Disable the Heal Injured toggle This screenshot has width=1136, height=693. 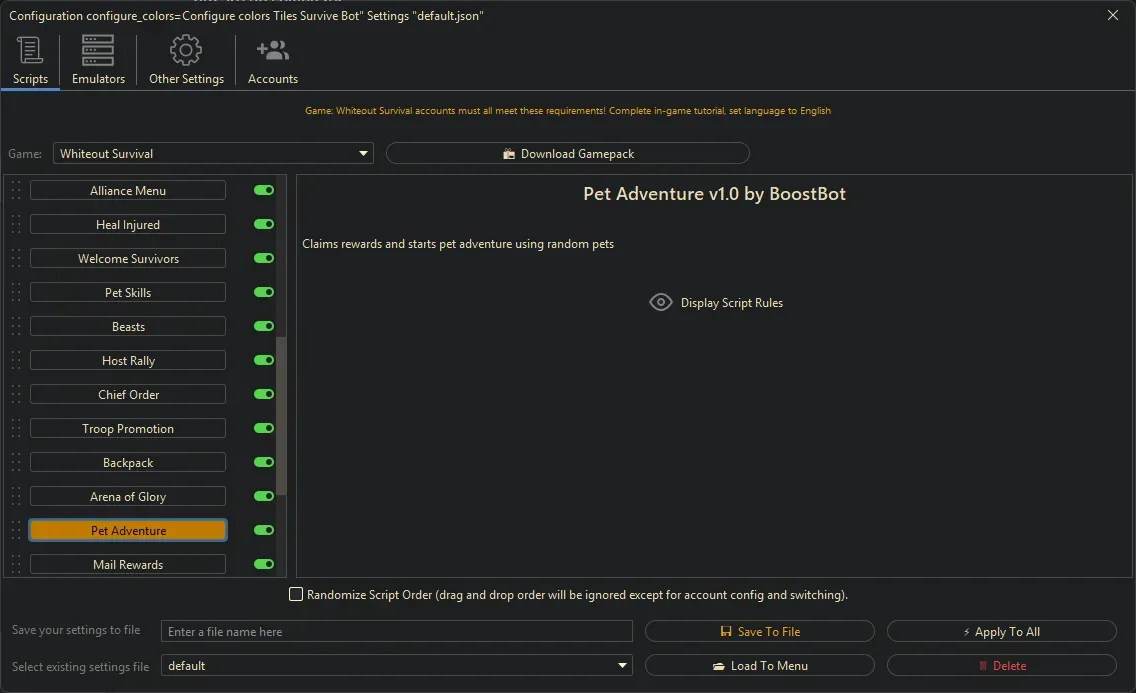(x=264, y=225)
